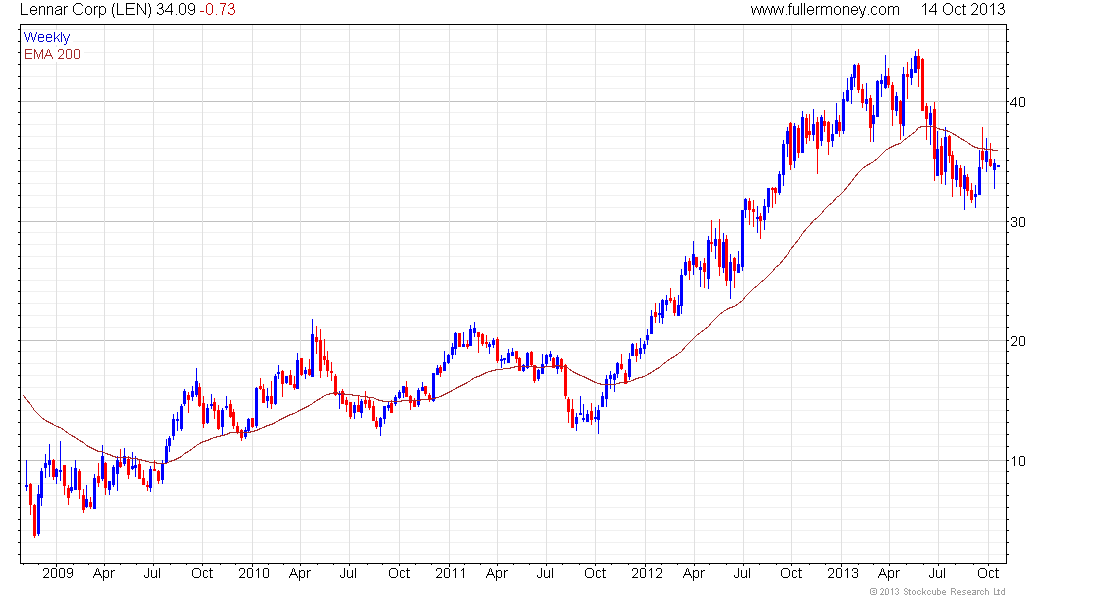1100x600 pixels.
Task: Click the Apr label after 2009
Action: coord(104,573)
